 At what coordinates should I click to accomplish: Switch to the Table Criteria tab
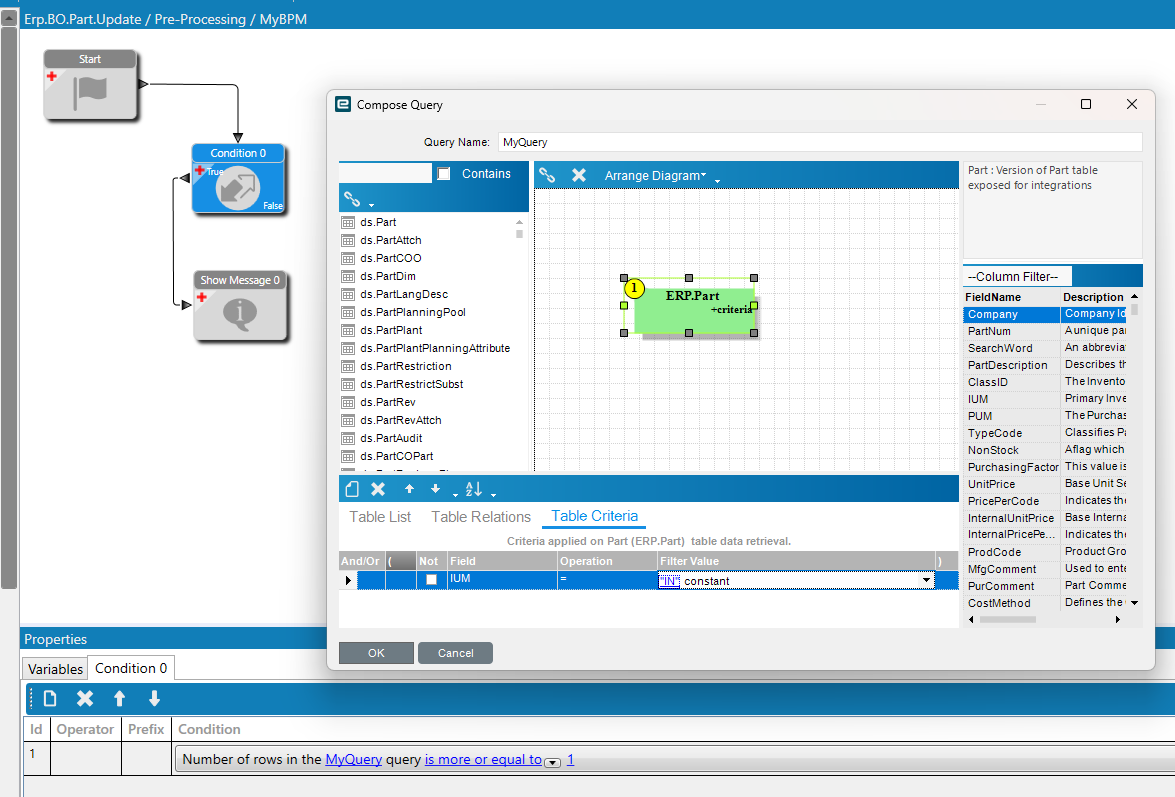click(594, 516)
